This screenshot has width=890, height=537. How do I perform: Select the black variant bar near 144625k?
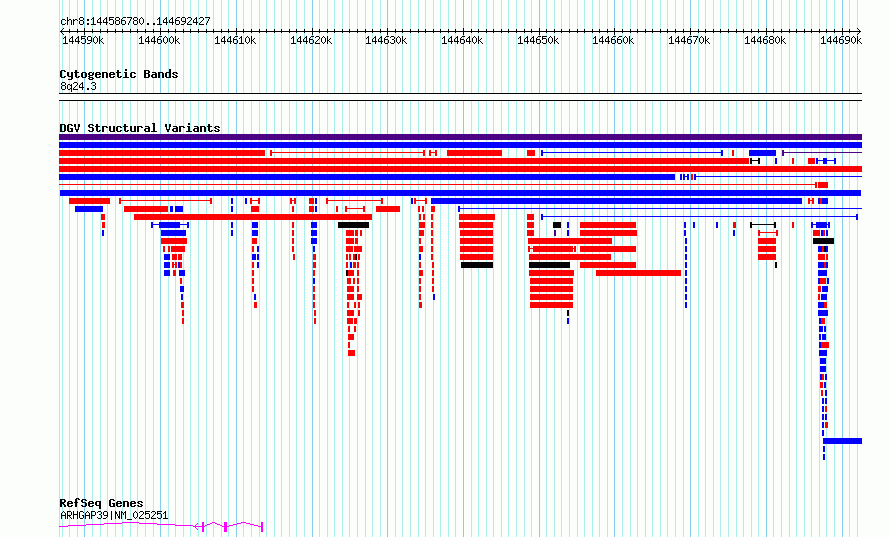(354, 225)
